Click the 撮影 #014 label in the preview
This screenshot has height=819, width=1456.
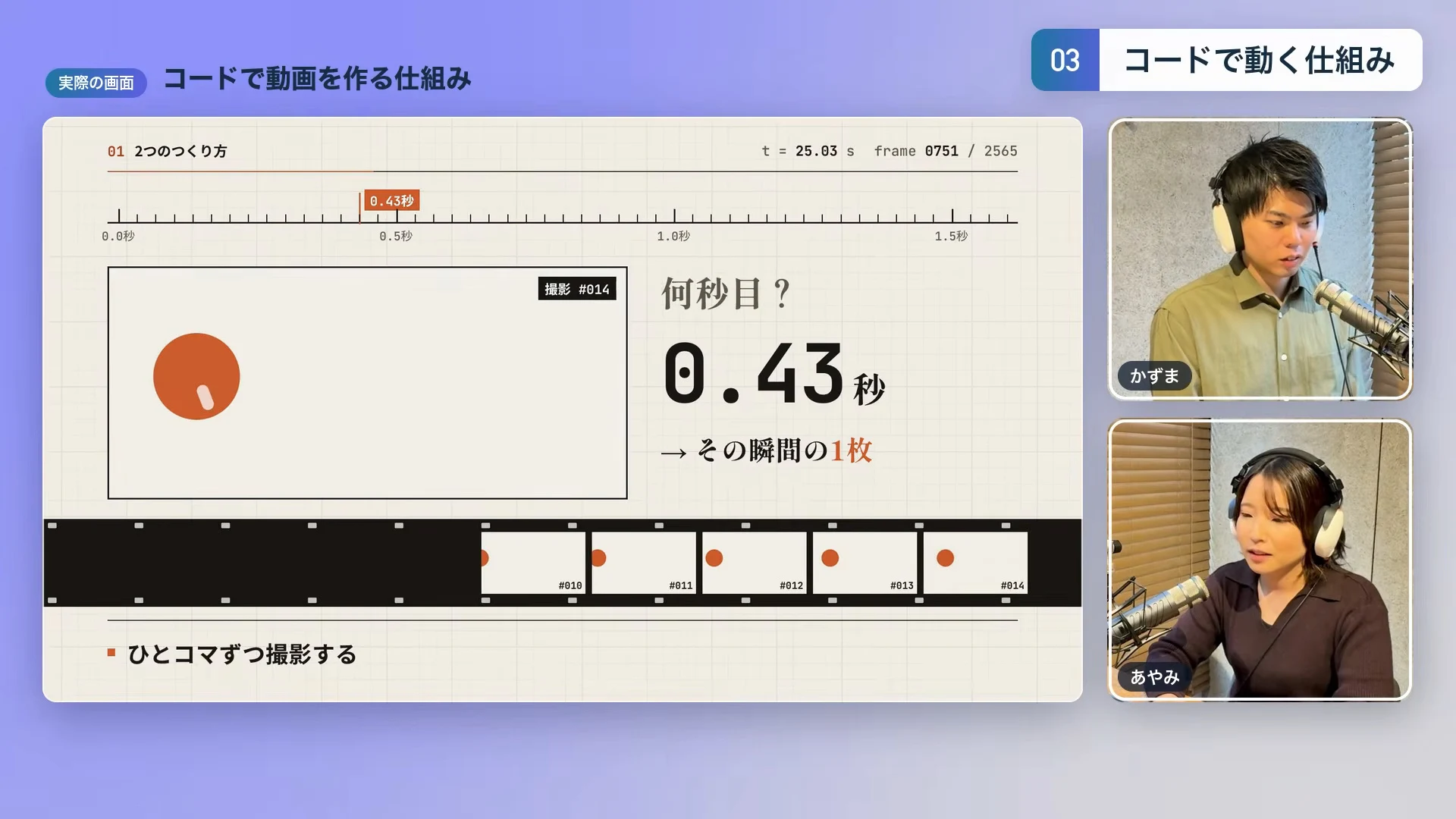pos(577,289)
